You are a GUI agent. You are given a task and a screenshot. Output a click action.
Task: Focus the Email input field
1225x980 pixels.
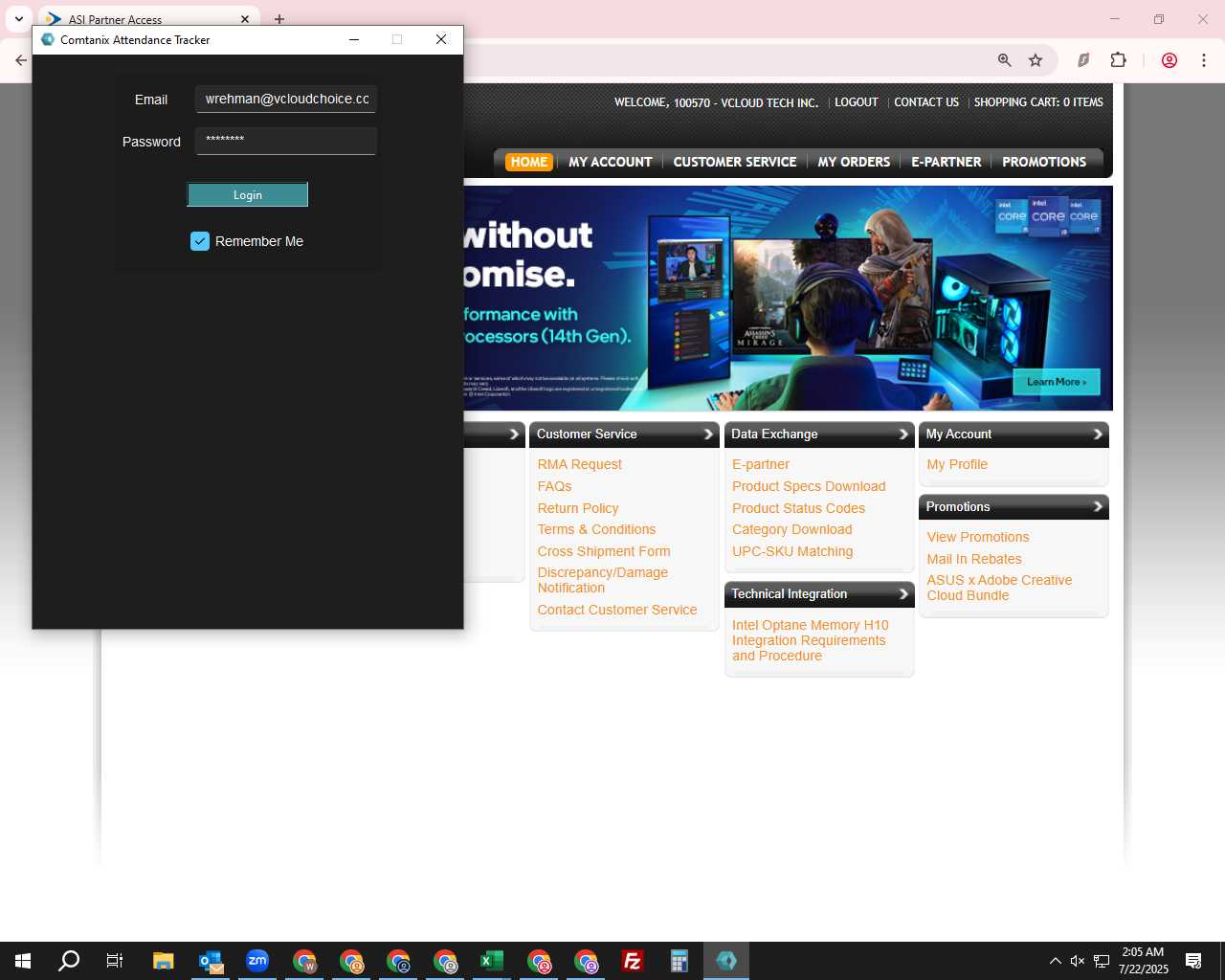coord(286,100)
